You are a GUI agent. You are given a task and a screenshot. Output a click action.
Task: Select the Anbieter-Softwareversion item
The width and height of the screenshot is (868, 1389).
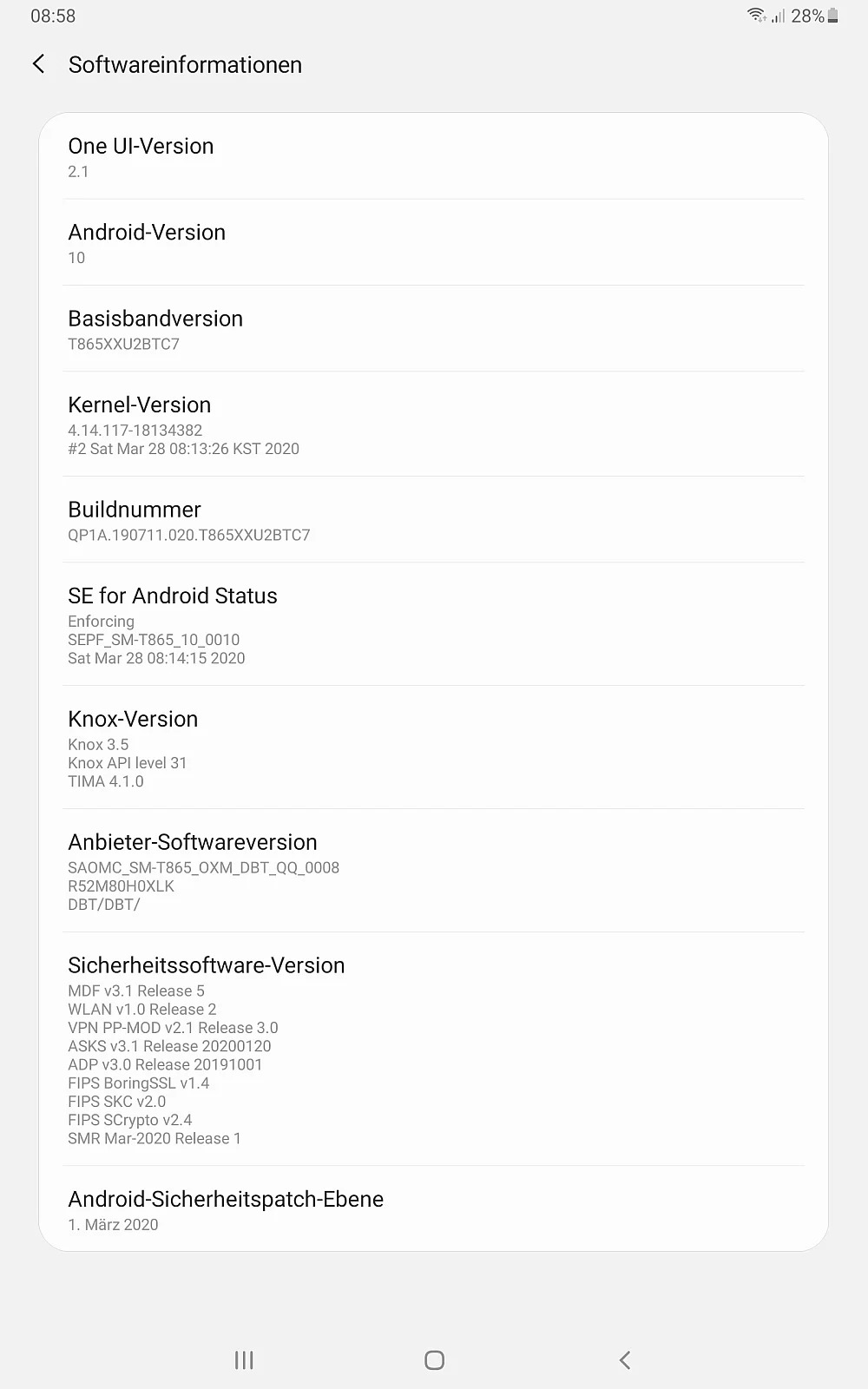(x=433, y=871)
